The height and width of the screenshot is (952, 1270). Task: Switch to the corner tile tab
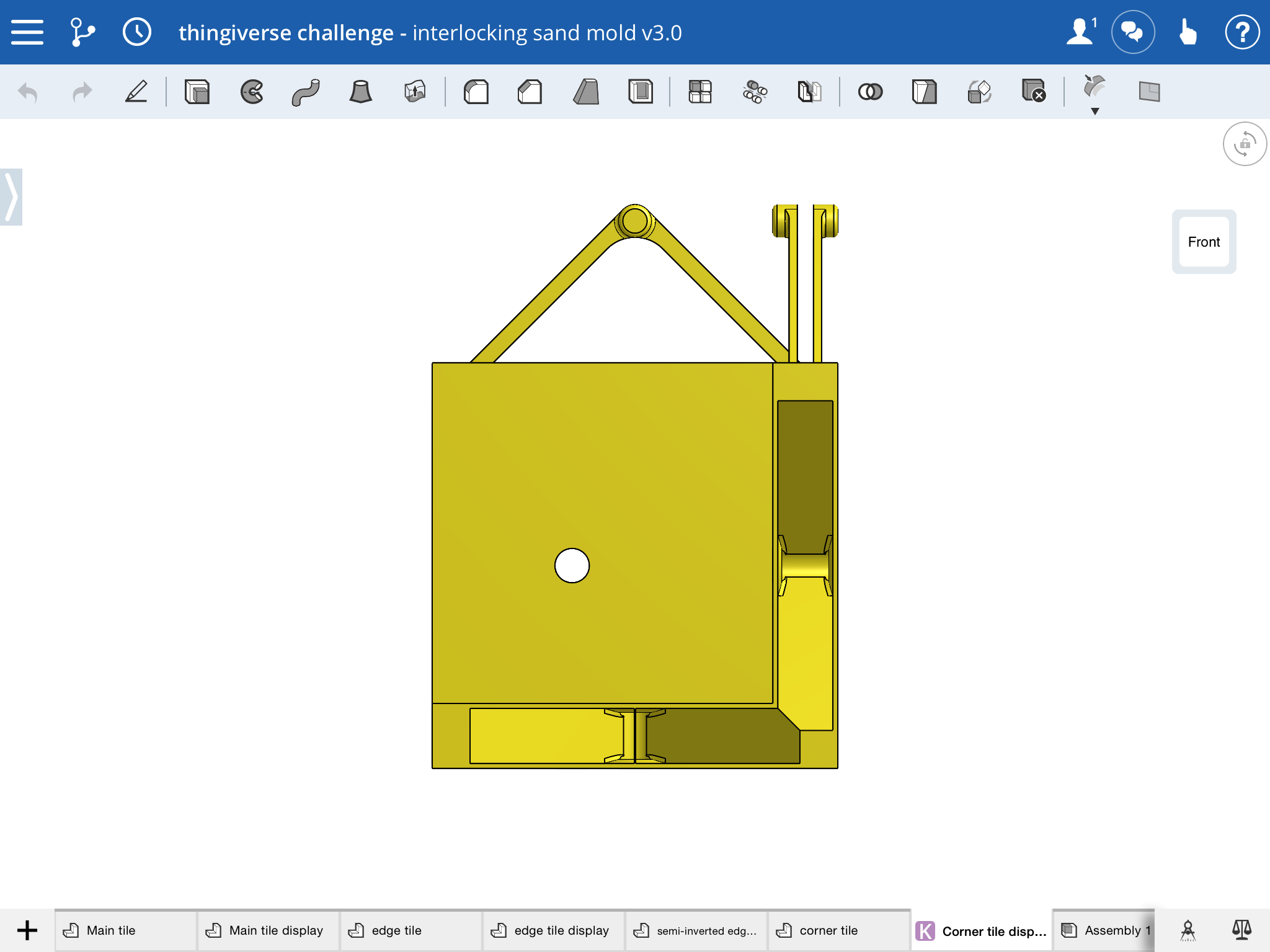pos(839,930)
